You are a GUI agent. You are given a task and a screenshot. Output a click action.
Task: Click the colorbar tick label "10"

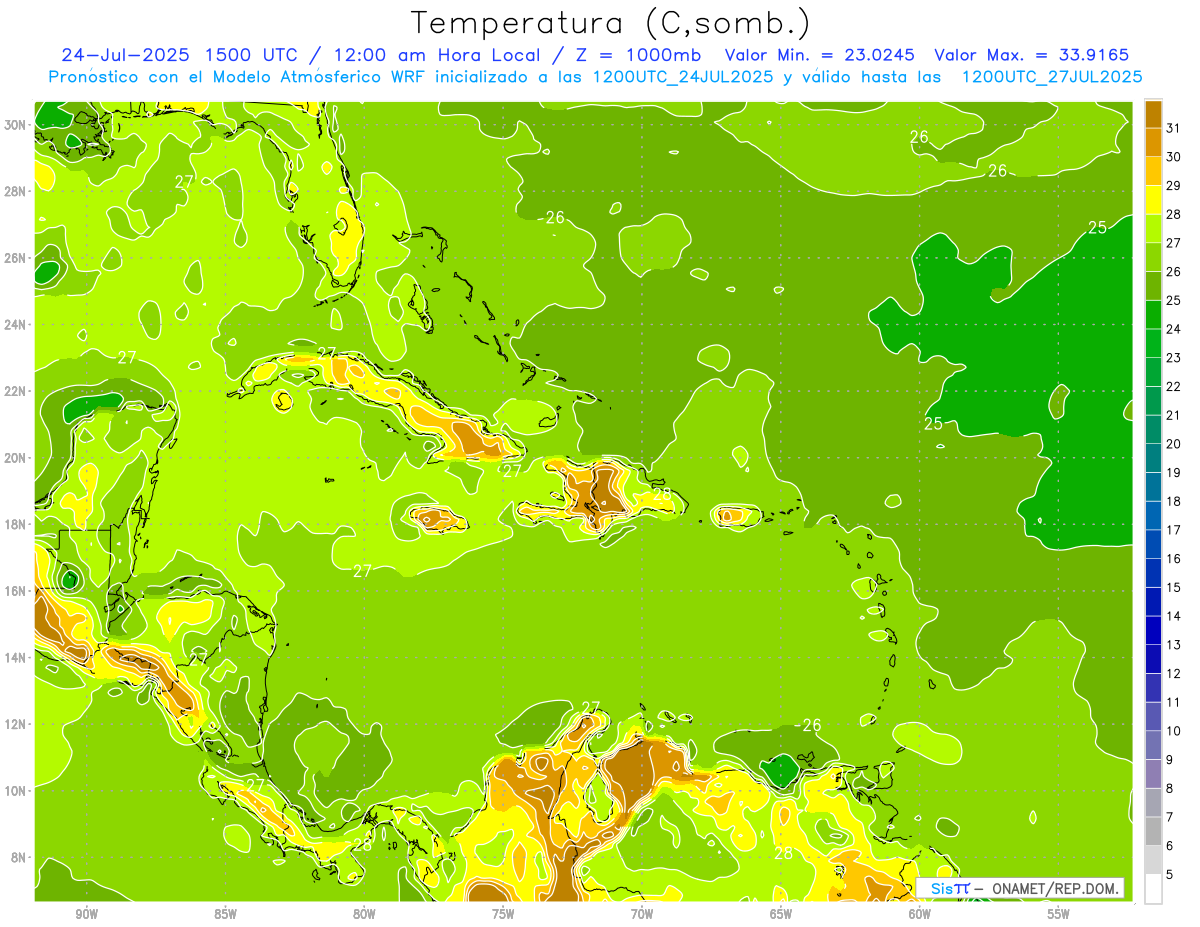[x=1174, y=731]
